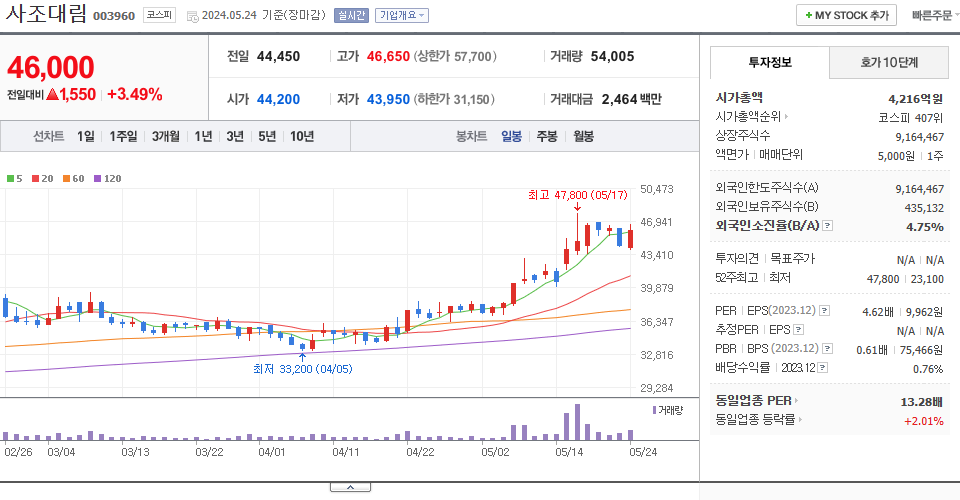Viewport: 960px width, 500px height.
Task: Open the 기업개요 dropdown
Action: 402,15
